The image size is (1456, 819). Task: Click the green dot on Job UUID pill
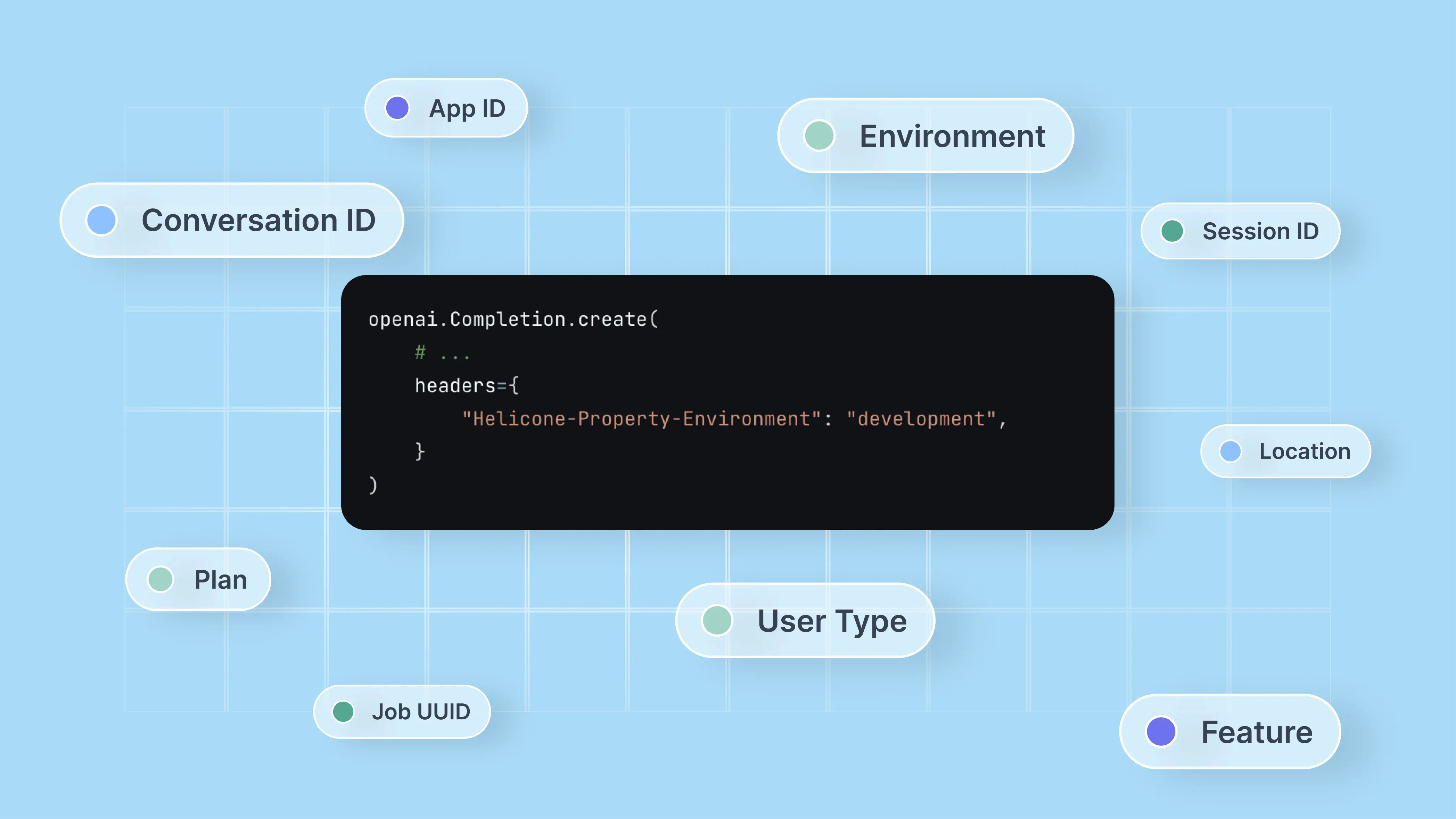[x=343, y=712]
